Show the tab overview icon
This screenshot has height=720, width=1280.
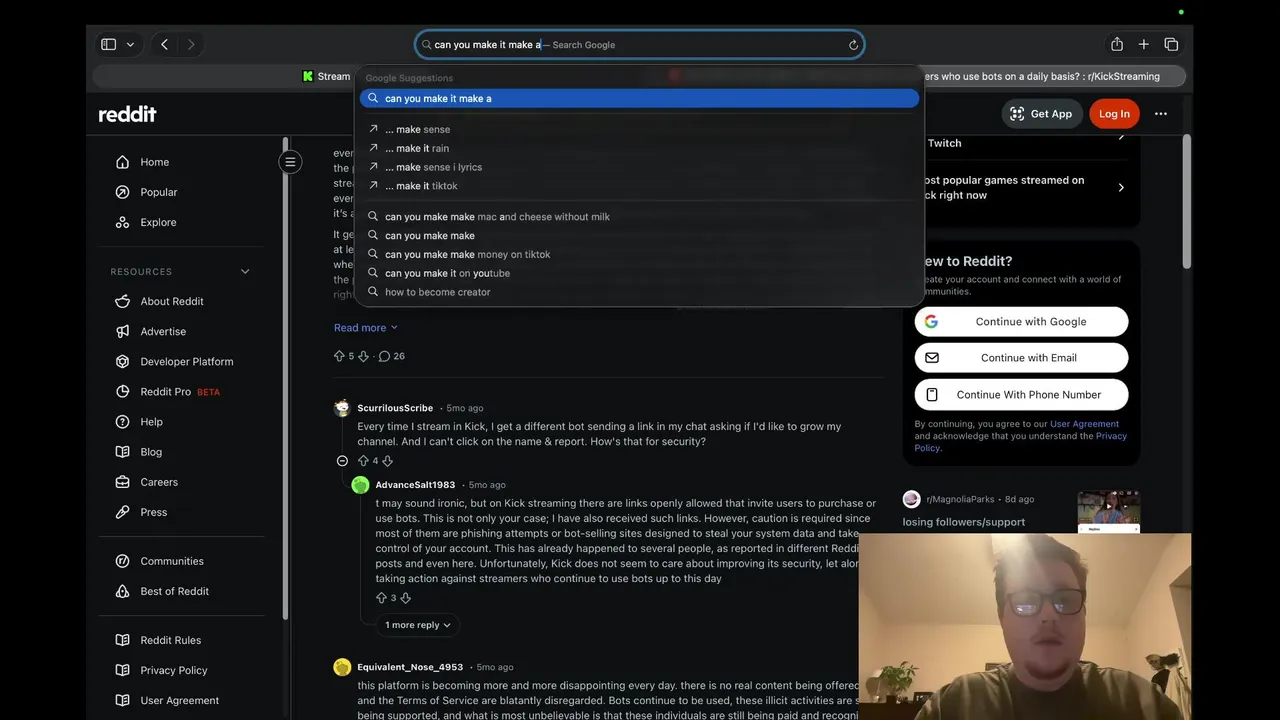pyautogui.click(x=1171, y=44)
